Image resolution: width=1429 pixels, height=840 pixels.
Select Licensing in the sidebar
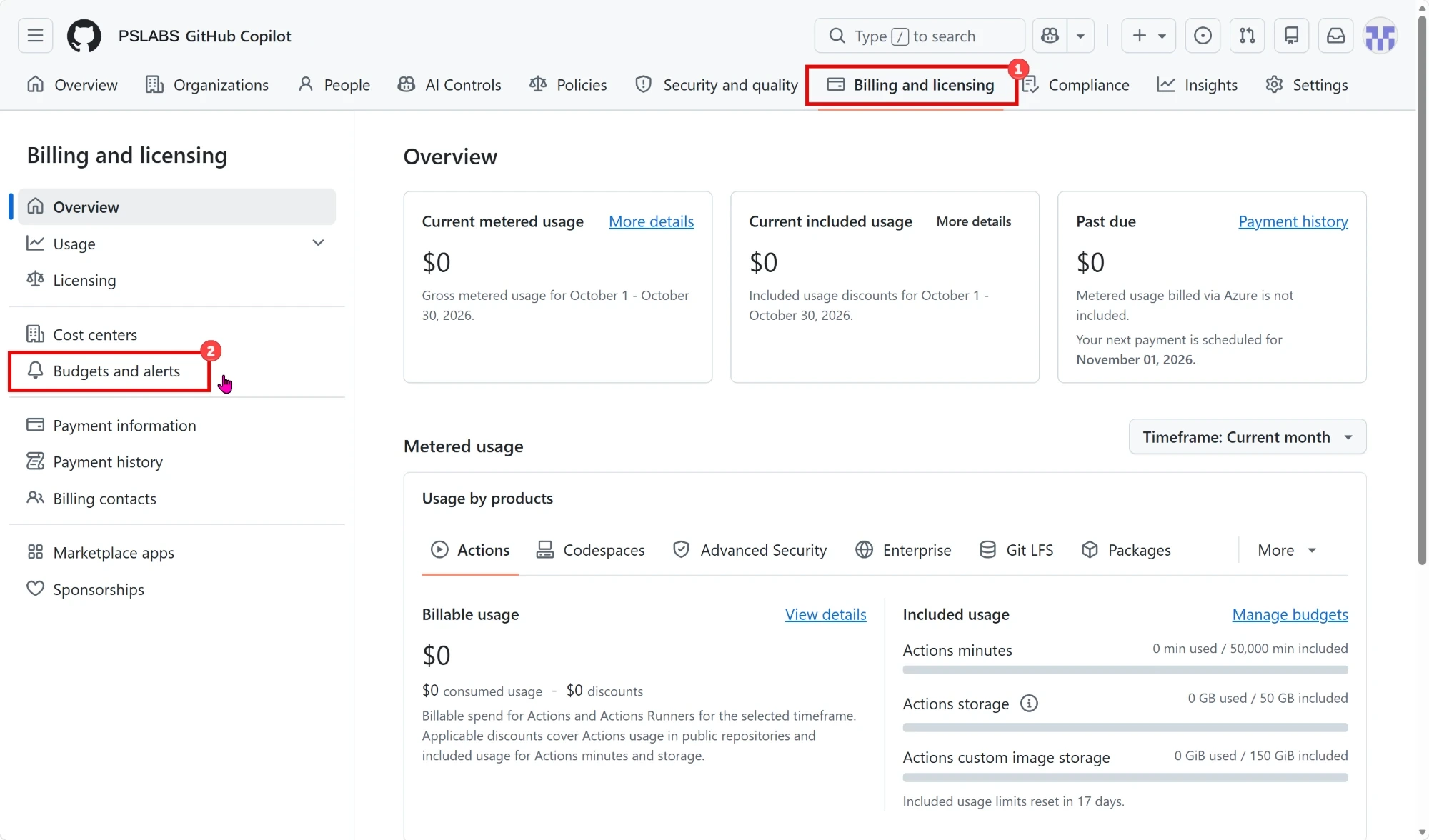tap(177, 280)
